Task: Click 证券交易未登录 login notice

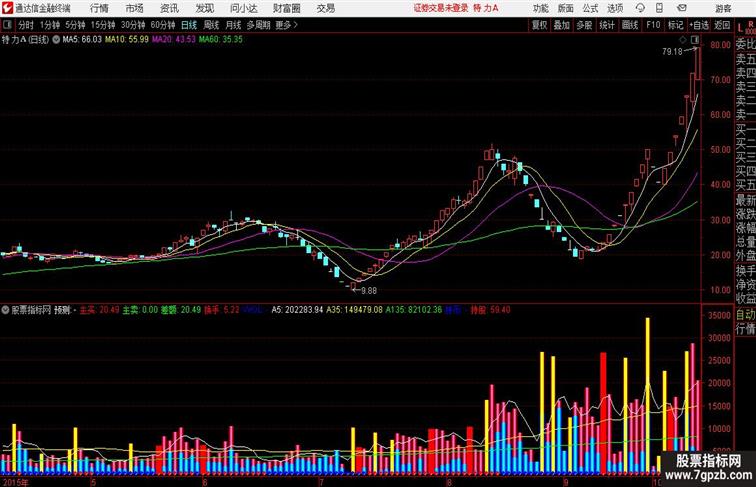Action: coord(441,8)
